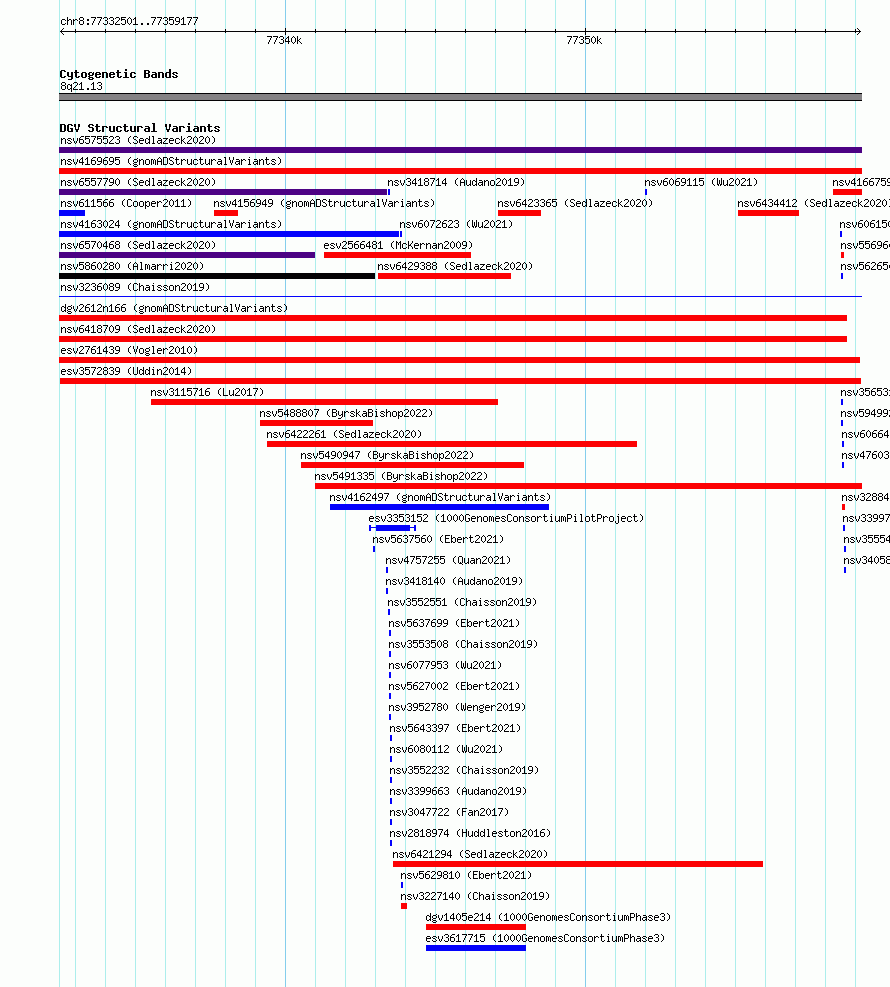Select the blue esv3617715 variant bar
Screen dimensions: 890x987
[x=476, y=947]
